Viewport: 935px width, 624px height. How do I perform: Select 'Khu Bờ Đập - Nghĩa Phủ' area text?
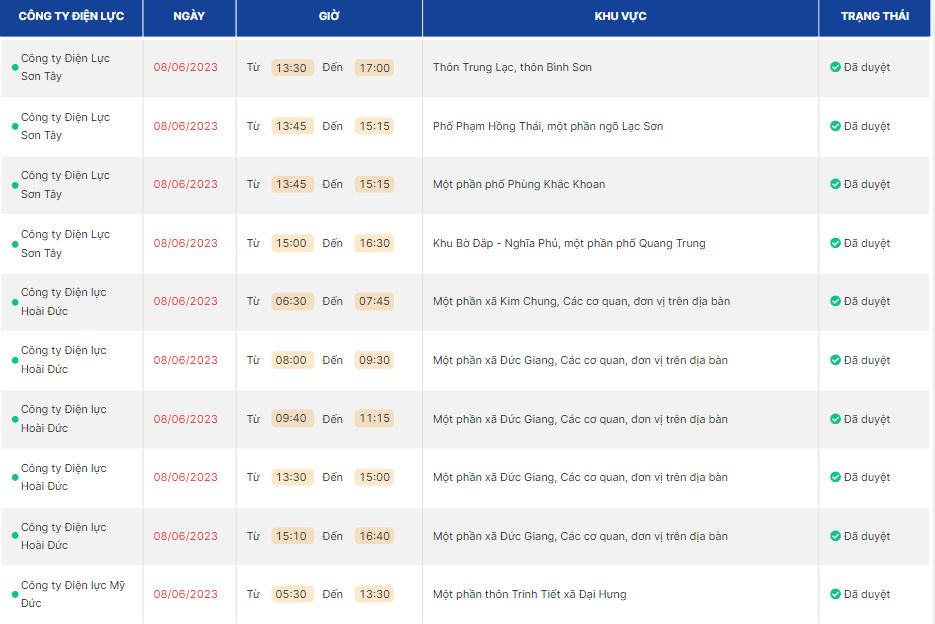(x=494, y=243)
